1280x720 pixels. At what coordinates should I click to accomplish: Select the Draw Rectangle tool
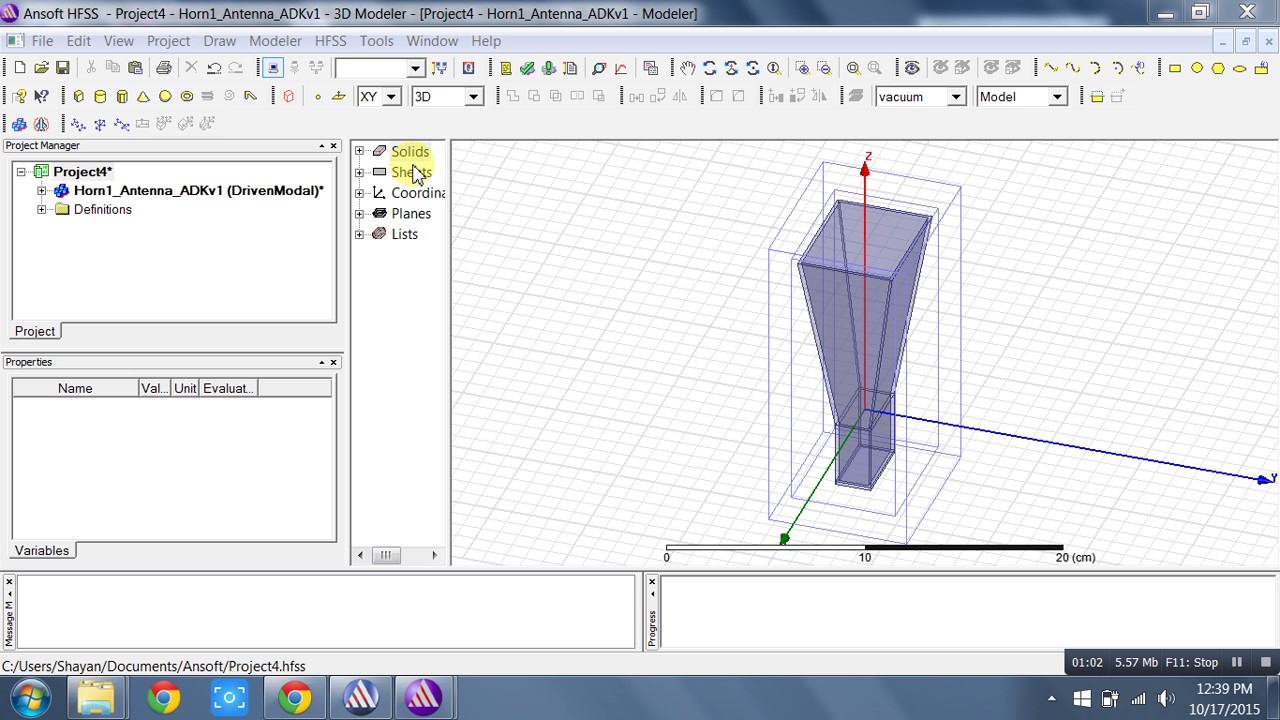(x=1175, y=68)
